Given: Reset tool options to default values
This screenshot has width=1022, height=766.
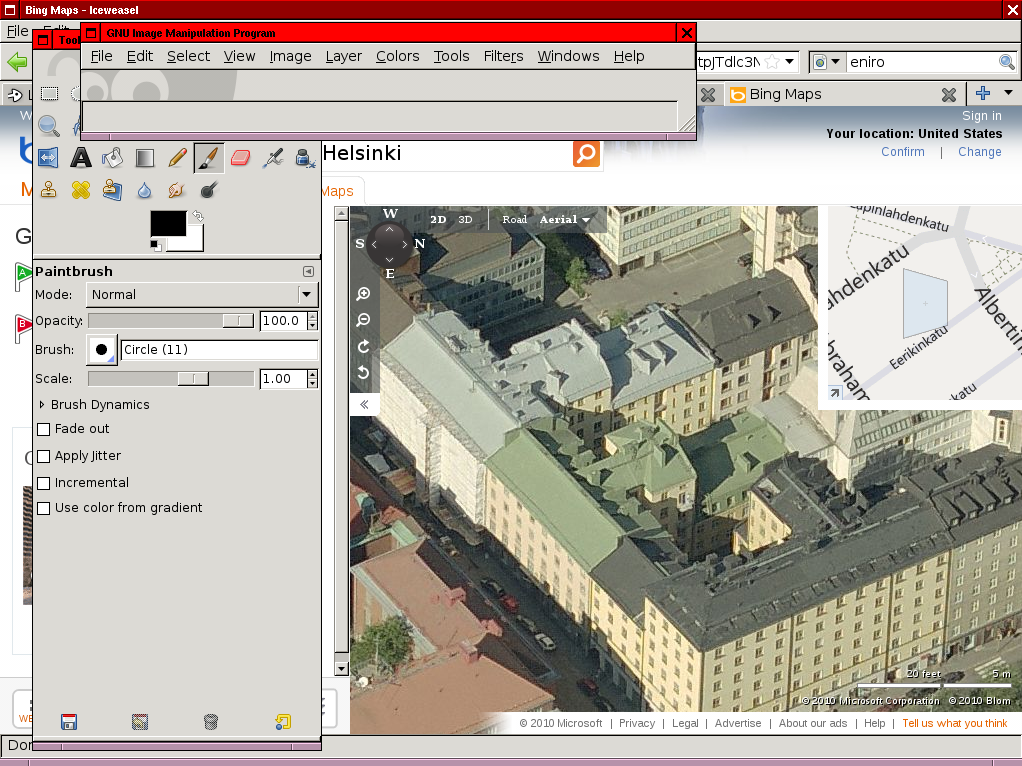Looking at the screenshot, I should (x=283, y=722).
